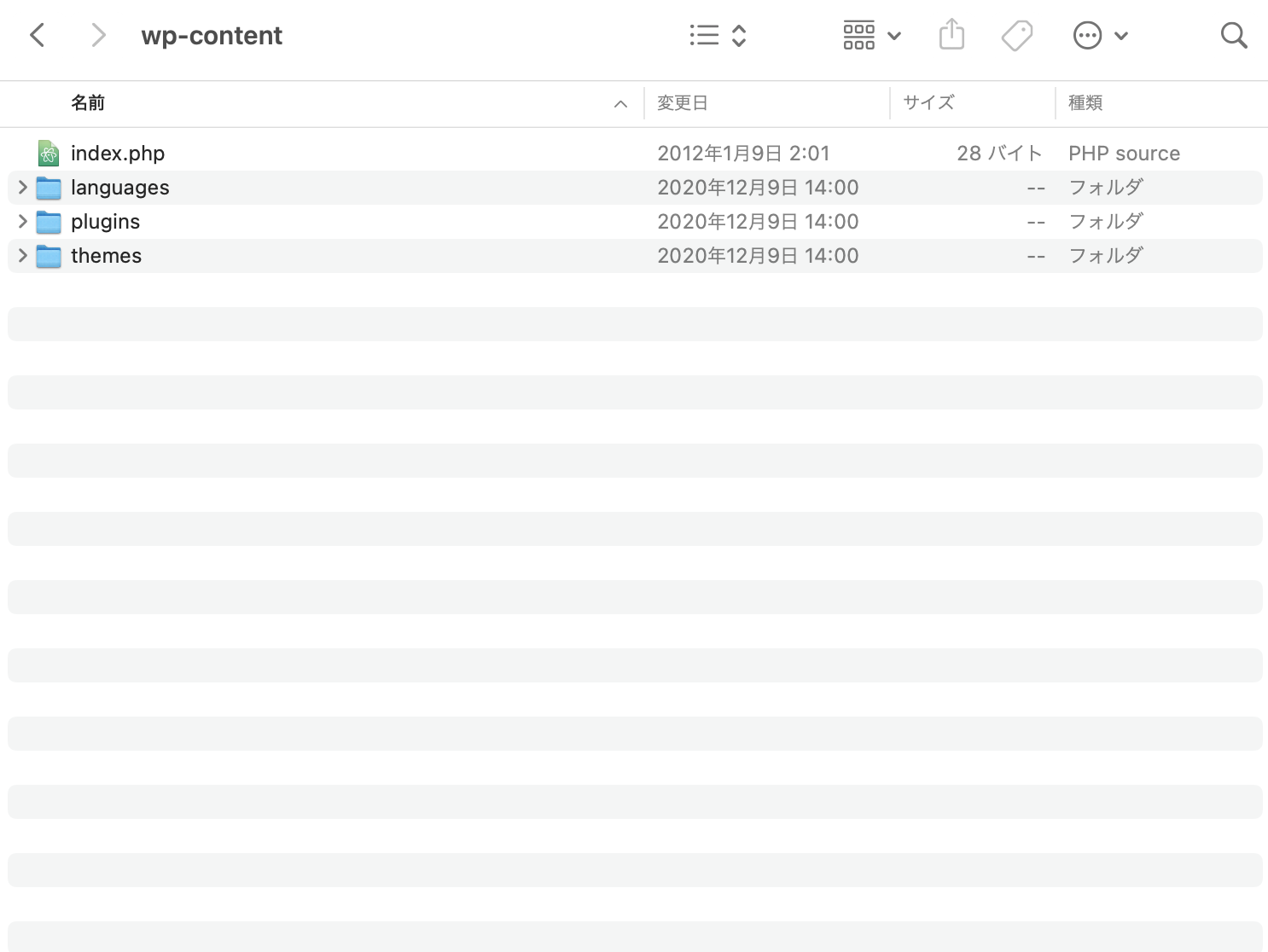Open the more actions ellipsis menu
The image size is (1268, 952).
click(x=1100, y=35)
